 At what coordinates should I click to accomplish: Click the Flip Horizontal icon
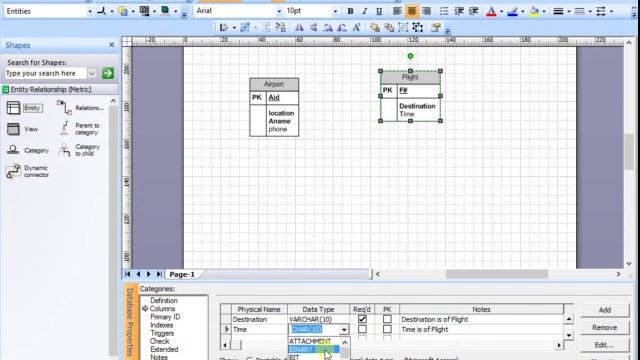pyautogui.click(x=299, y=27)
